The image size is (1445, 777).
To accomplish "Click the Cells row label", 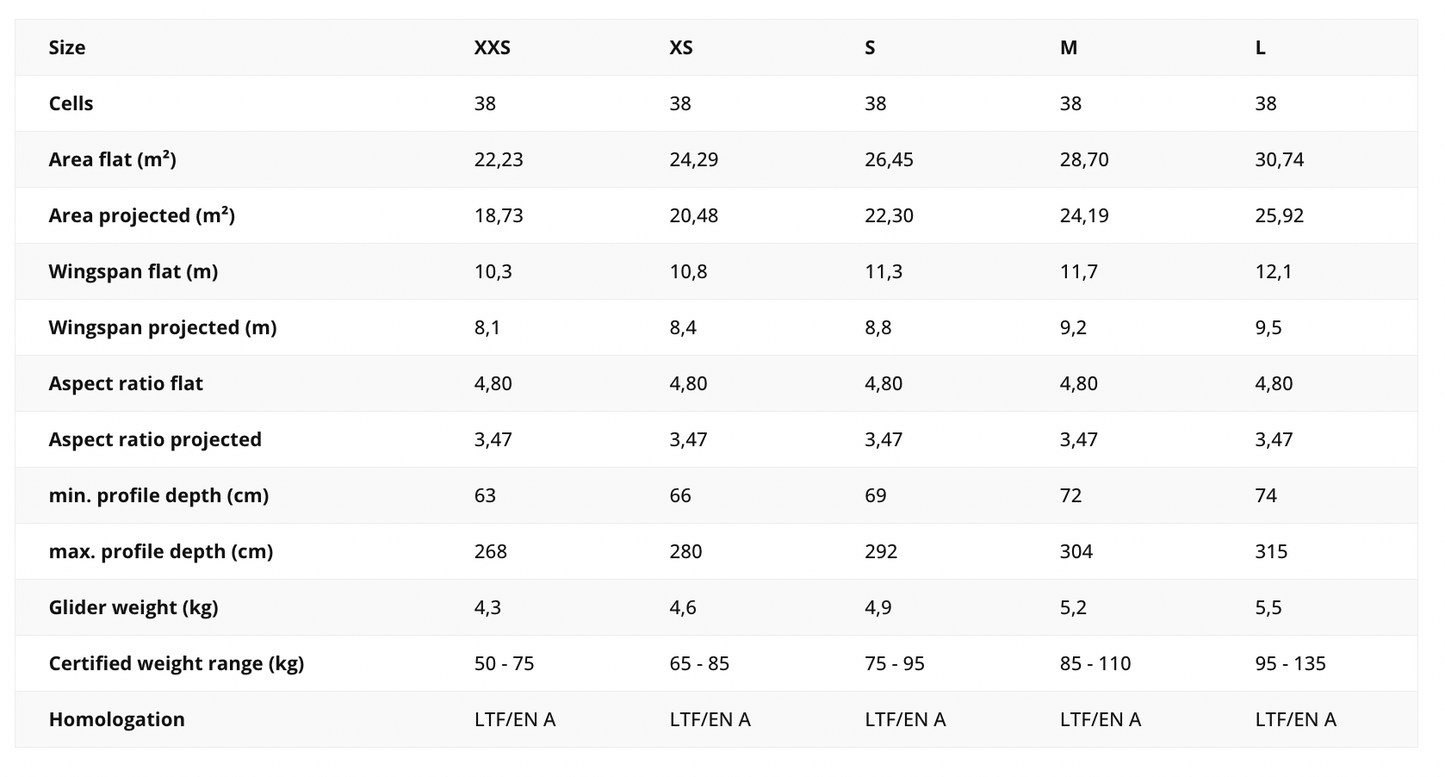I will [71, 104].
